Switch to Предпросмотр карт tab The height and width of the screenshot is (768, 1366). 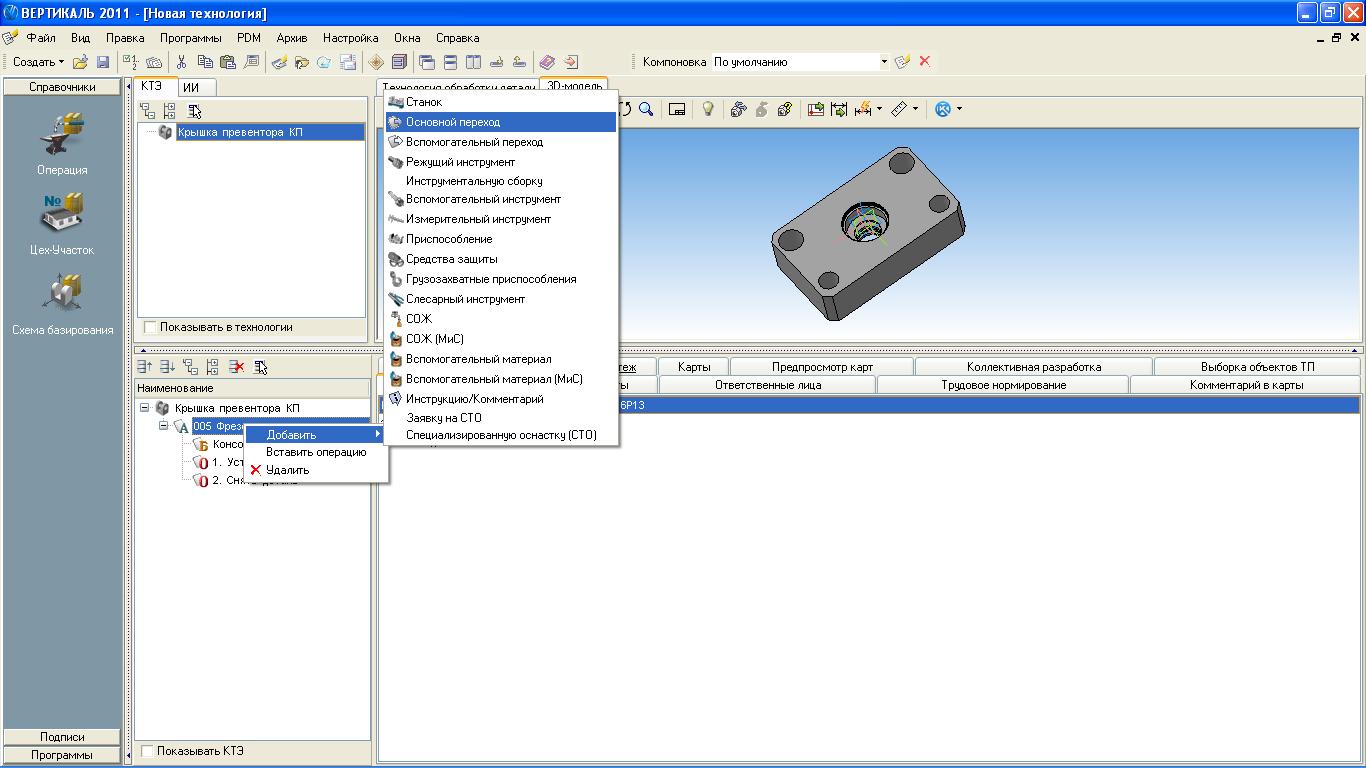(x=822, y=367)
